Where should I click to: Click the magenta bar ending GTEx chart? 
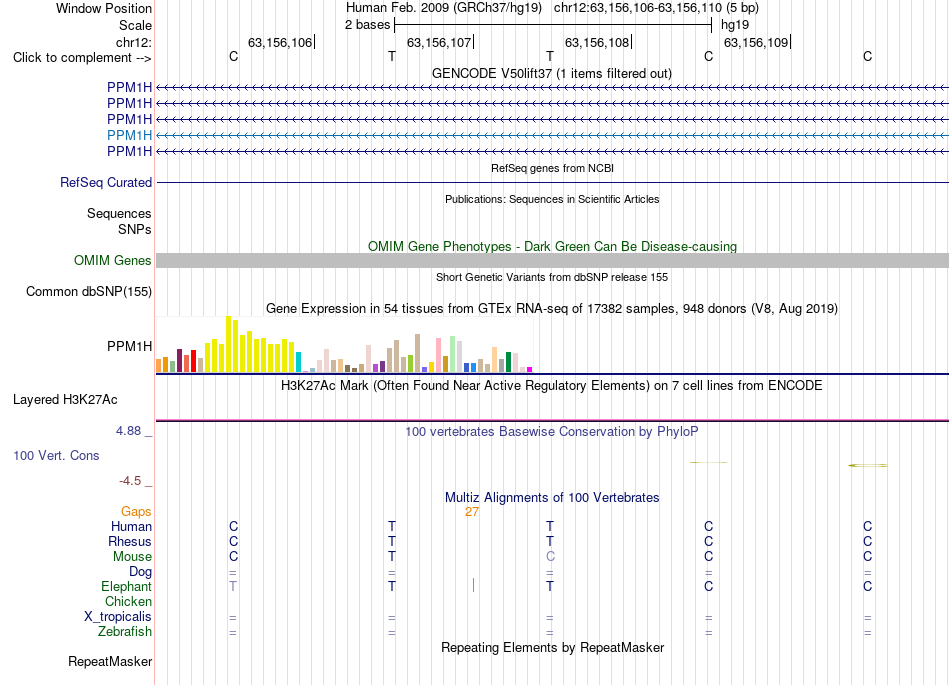[x=530, y=369]
